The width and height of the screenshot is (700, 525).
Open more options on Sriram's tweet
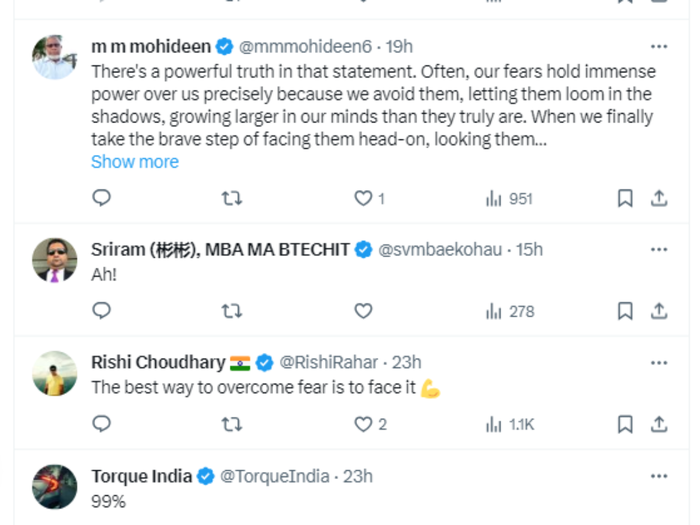pyautogui.click(x=659, y=249)
